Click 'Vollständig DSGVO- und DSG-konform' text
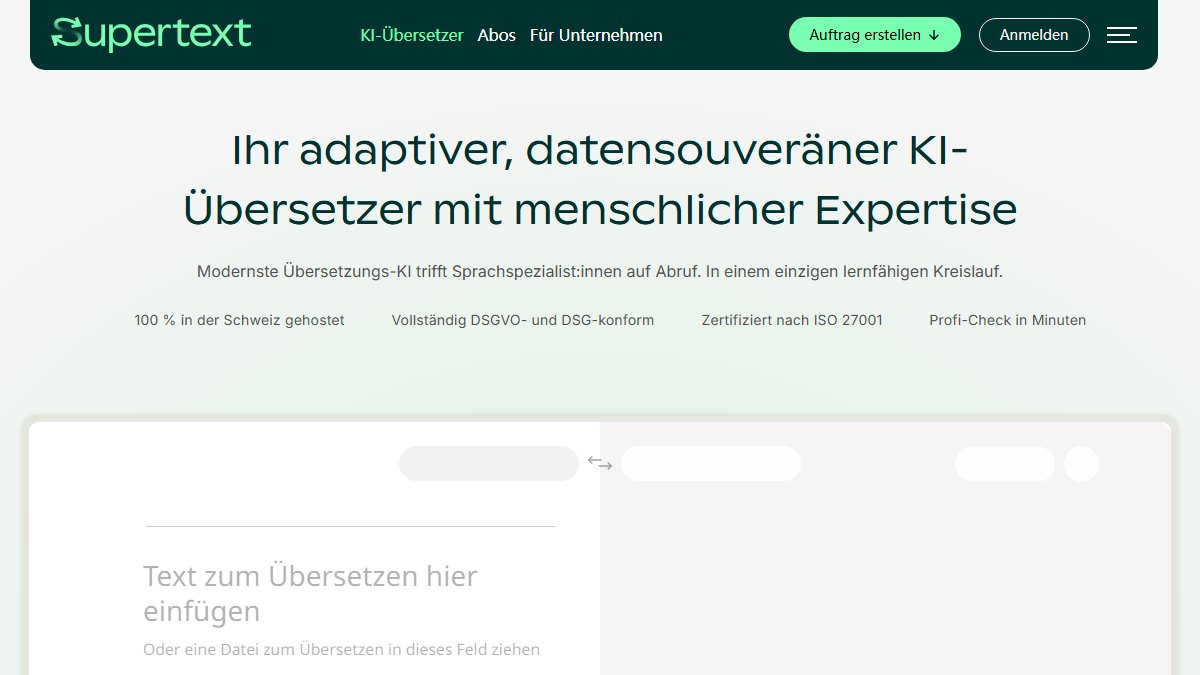This screenshot has width=1200, height=675. point(523,320)
